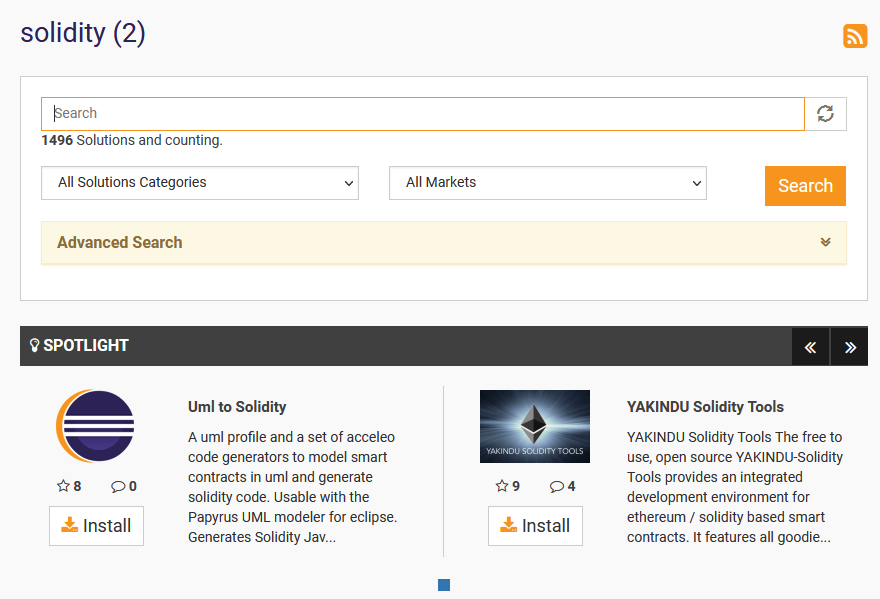Click the blue carousel page indicator
880x599 pixels.
pos(444,585)
